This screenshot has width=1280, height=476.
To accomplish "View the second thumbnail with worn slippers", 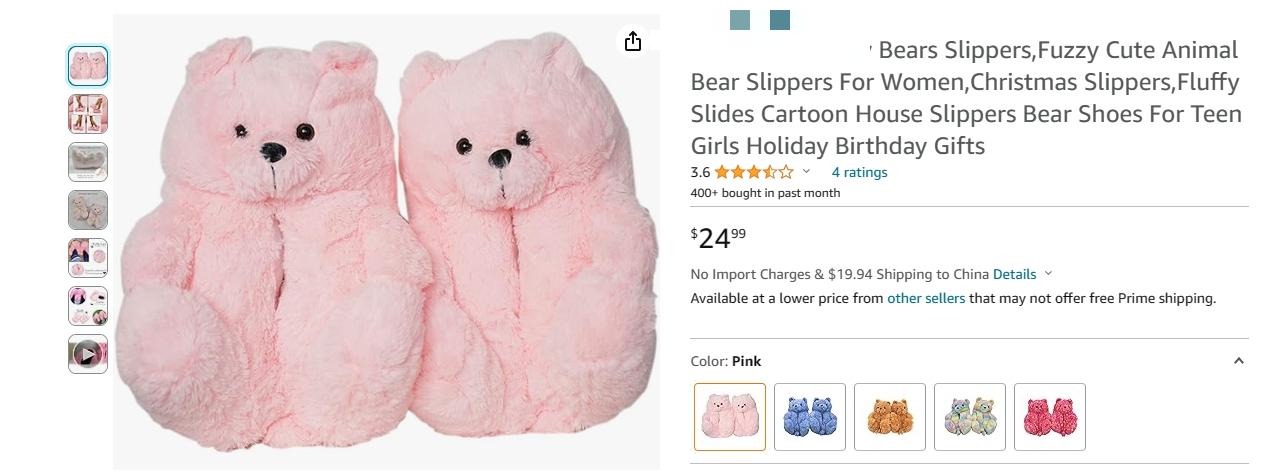I will [88, 114].
